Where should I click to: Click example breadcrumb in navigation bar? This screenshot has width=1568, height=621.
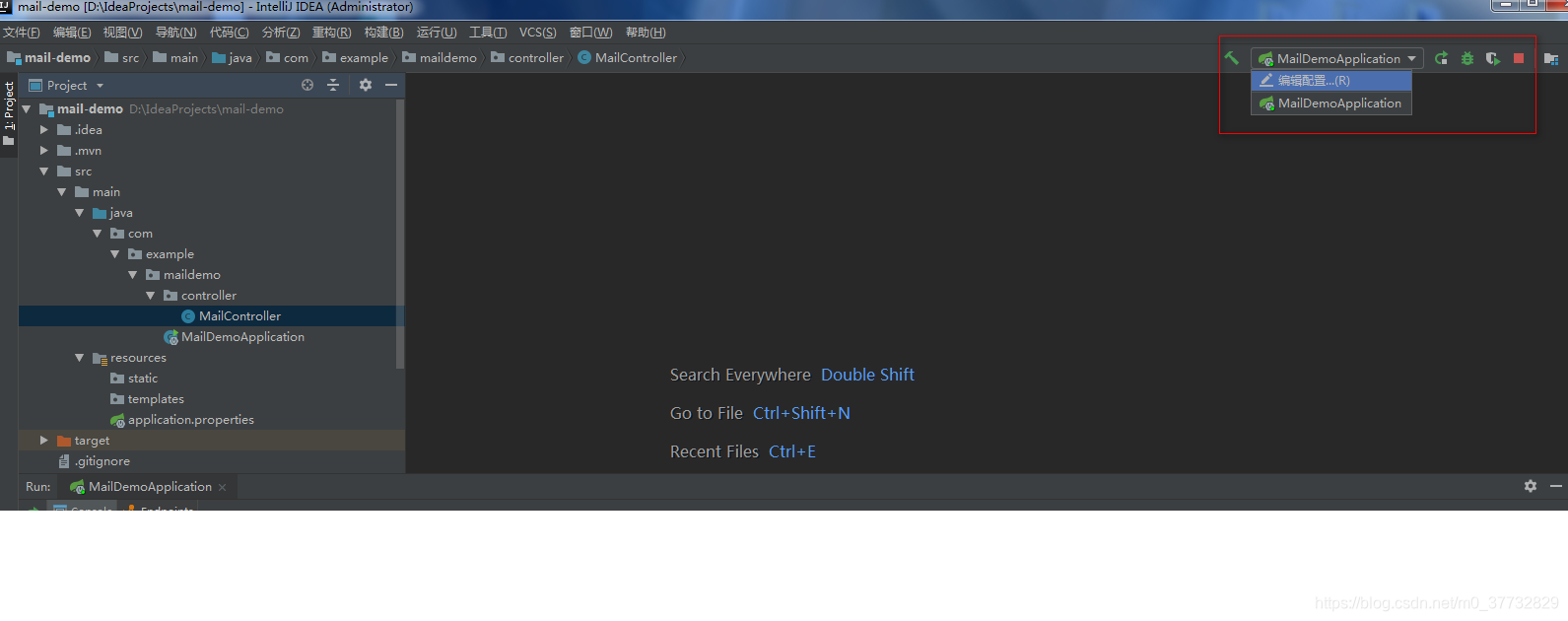(355, 58)
